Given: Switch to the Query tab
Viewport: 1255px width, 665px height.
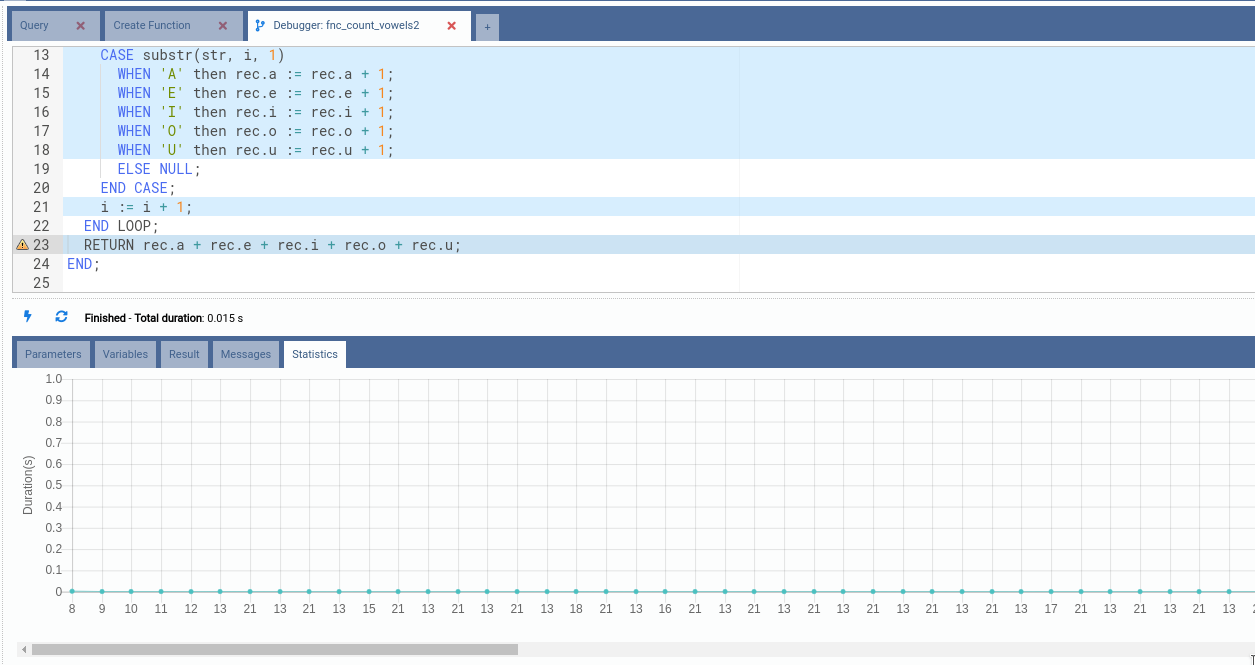Looking at the screenshot, I should 35,26.
